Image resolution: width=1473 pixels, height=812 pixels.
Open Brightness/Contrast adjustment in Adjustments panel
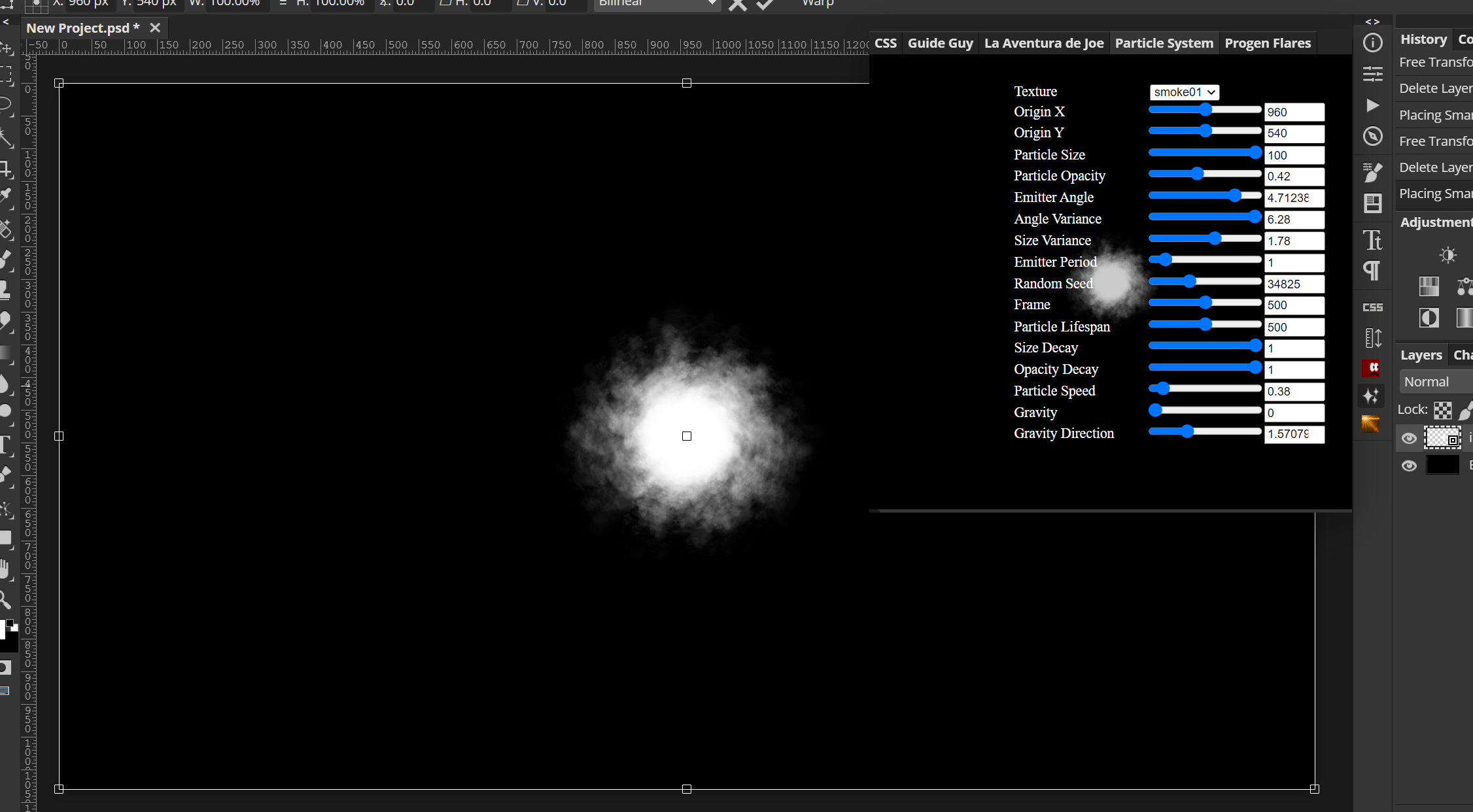1447,255
